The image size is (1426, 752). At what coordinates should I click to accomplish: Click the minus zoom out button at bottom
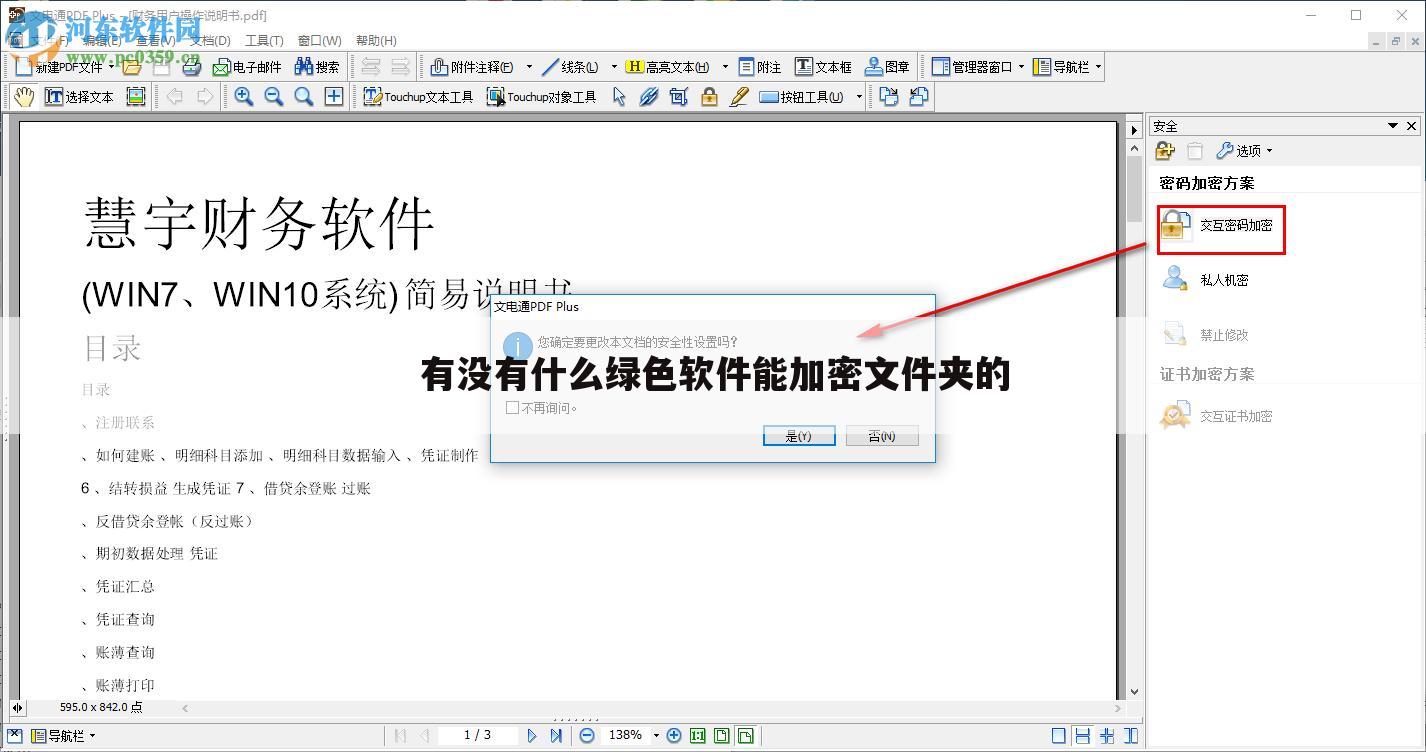(587, 735)
